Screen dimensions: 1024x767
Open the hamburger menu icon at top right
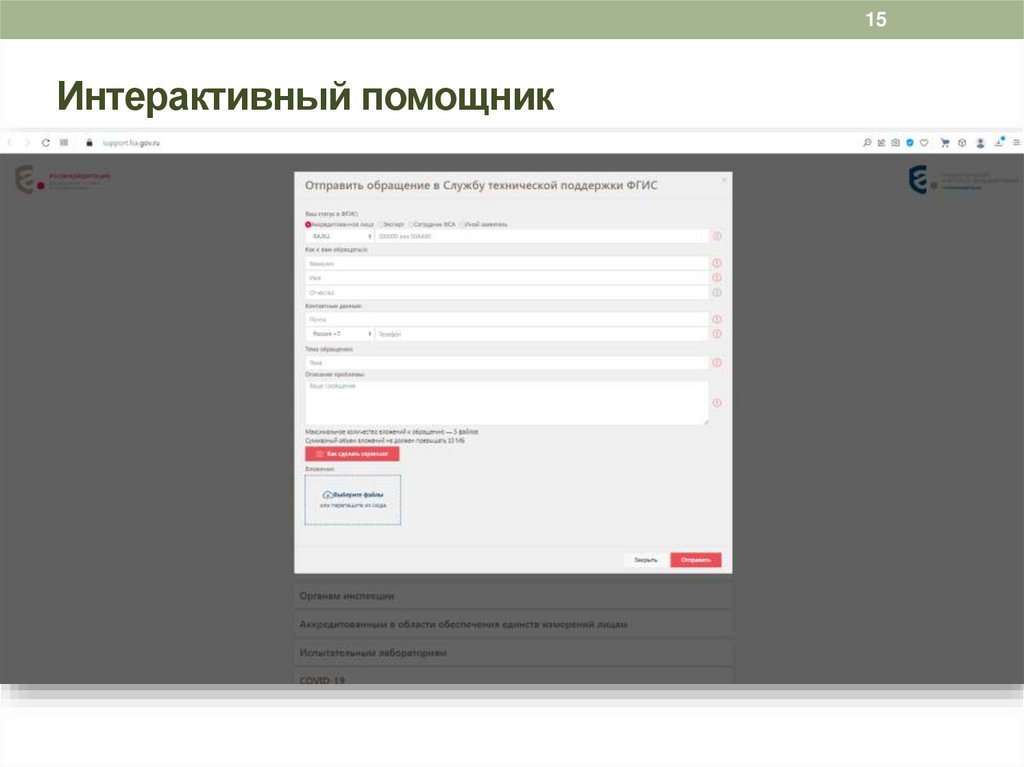tap(1017, 141)
